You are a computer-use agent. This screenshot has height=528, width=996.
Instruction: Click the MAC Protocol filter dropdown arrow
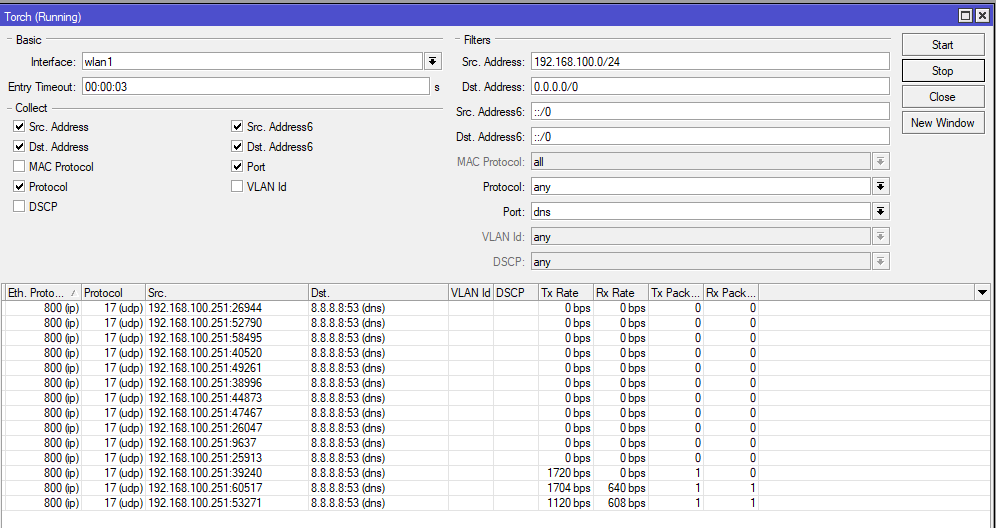880,161
